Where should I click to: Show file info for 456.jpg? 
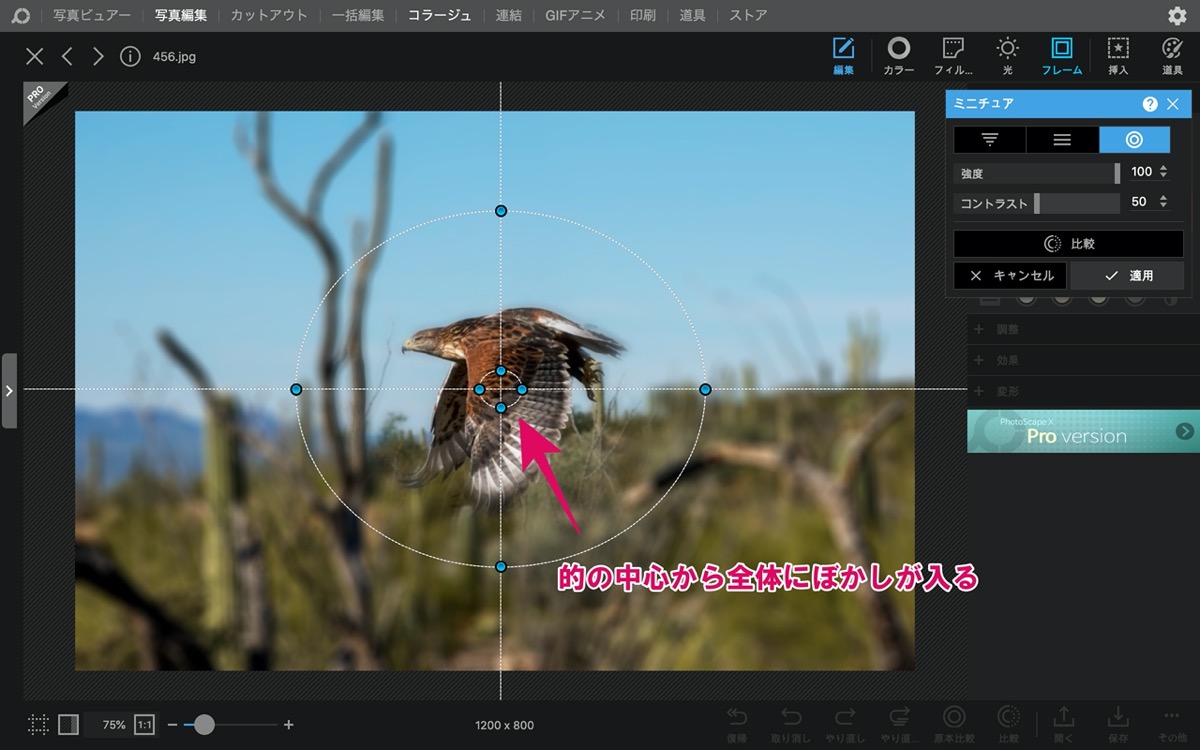(x=130, y=56)
